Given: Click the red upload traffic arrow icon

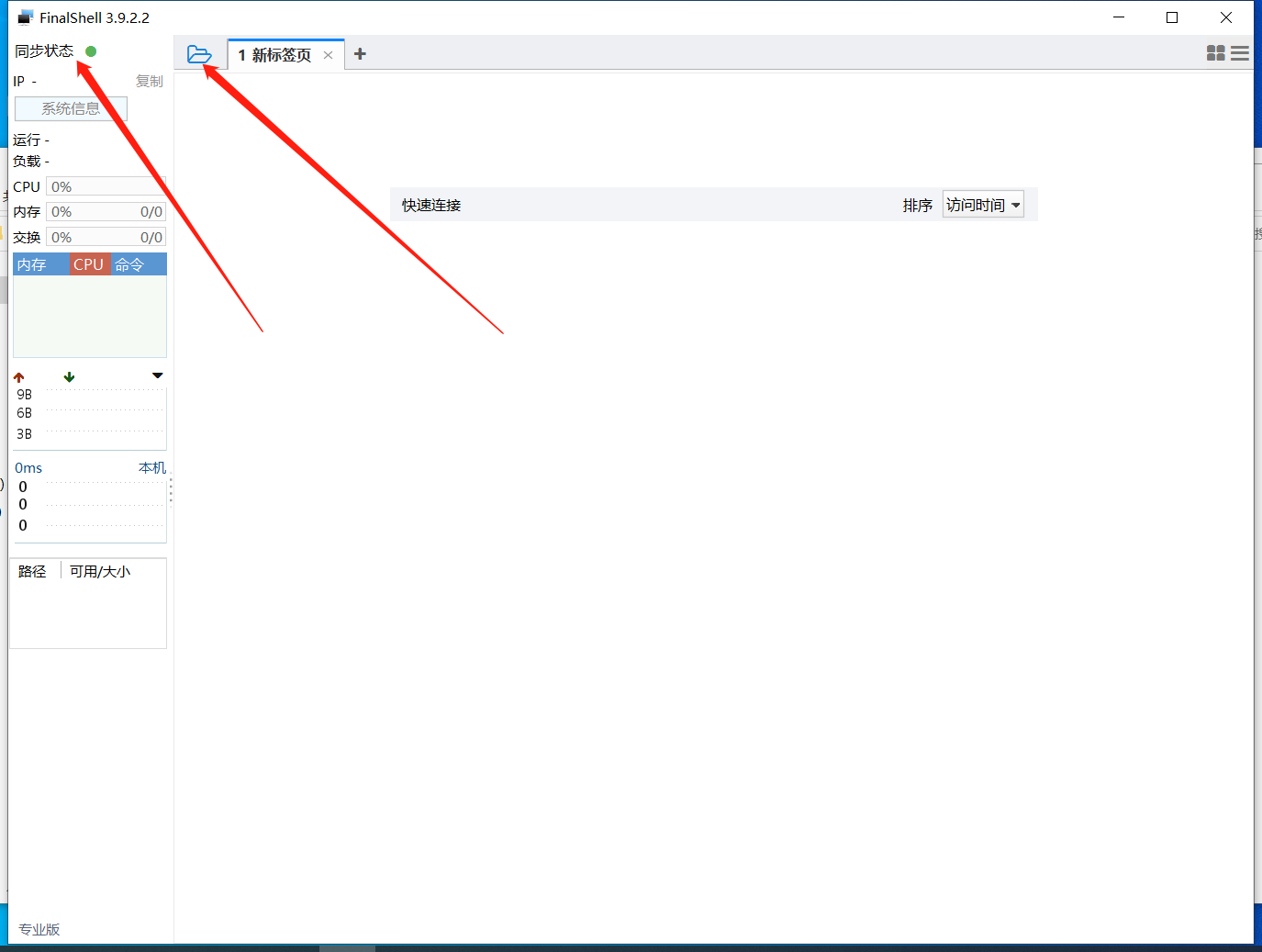Looking at the screenshot, I should [x=18, y=376].
